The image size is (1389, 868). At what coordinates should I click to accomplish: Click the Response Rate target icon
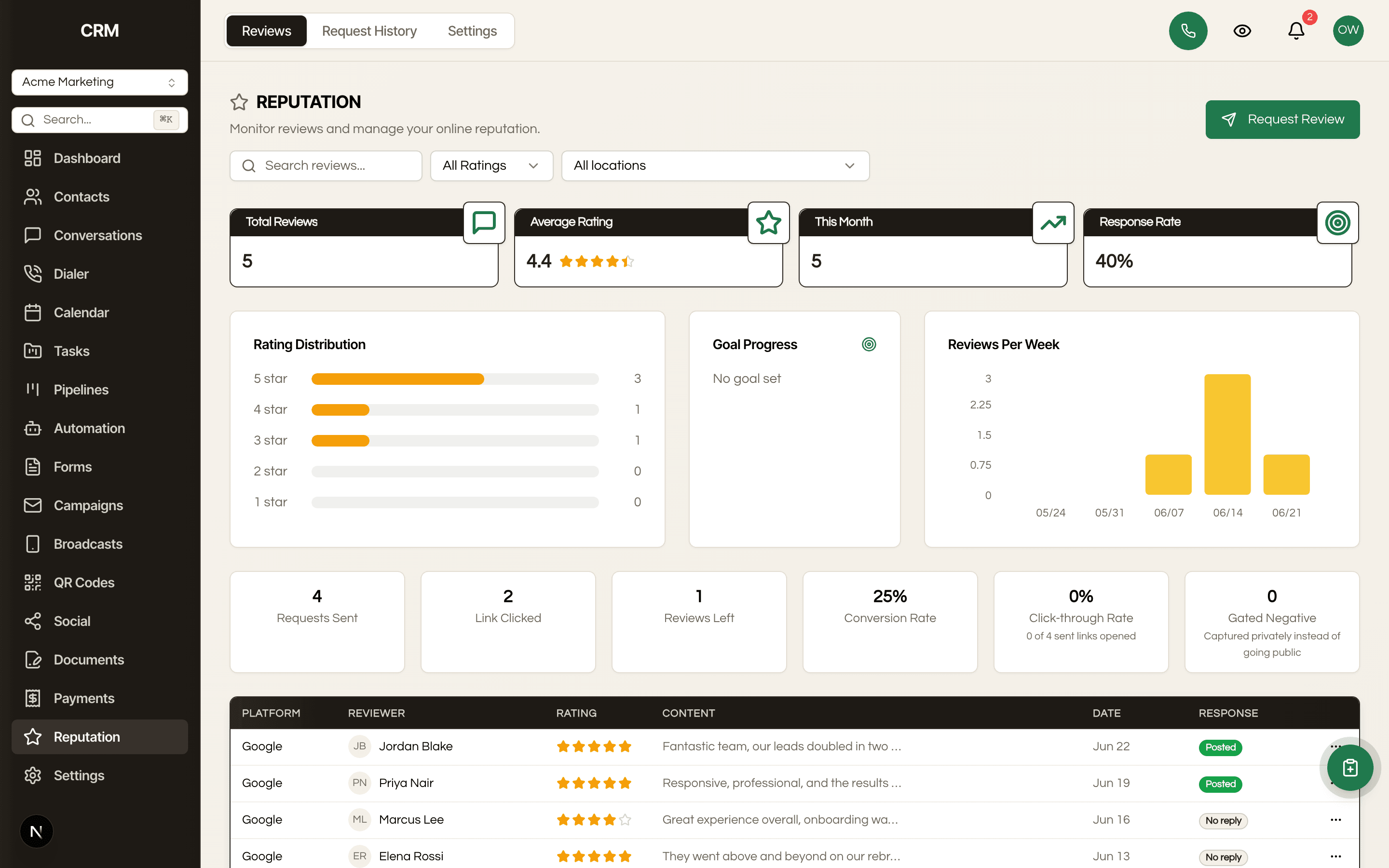coord(1337,222)
